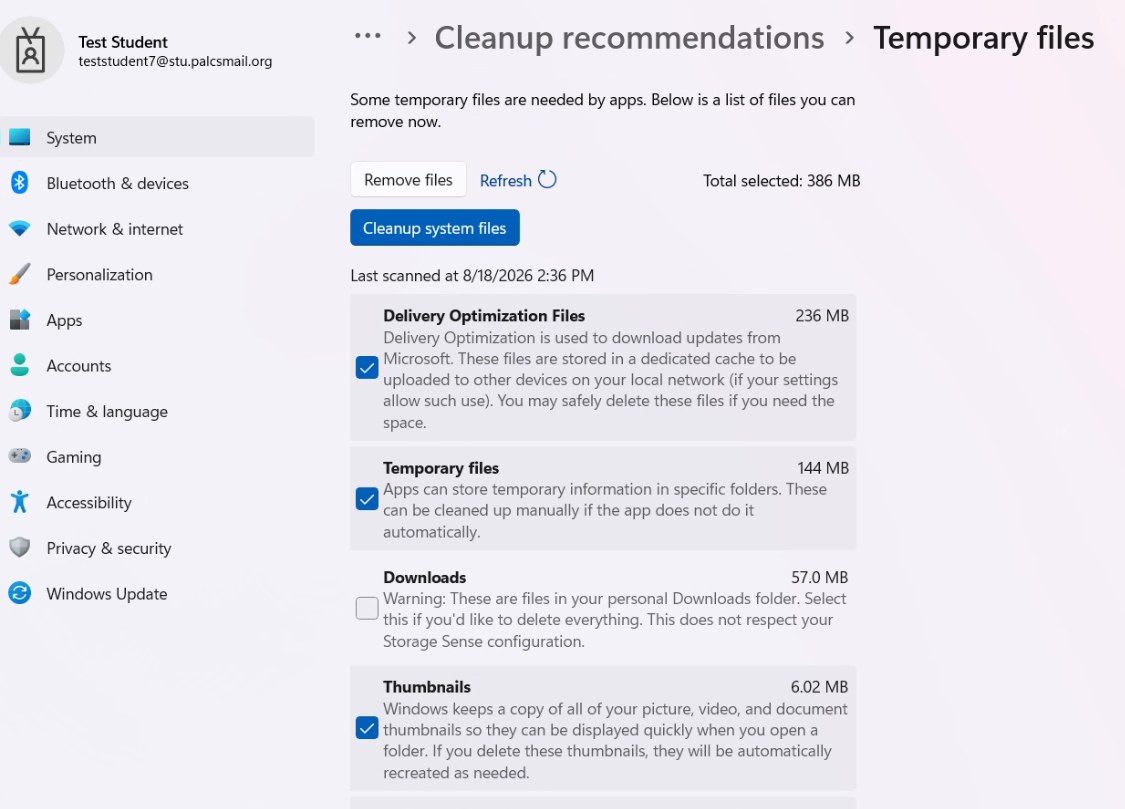1125x809 pixels.
Task: Open the Time & language globe icon
Action: coord(19,411)
